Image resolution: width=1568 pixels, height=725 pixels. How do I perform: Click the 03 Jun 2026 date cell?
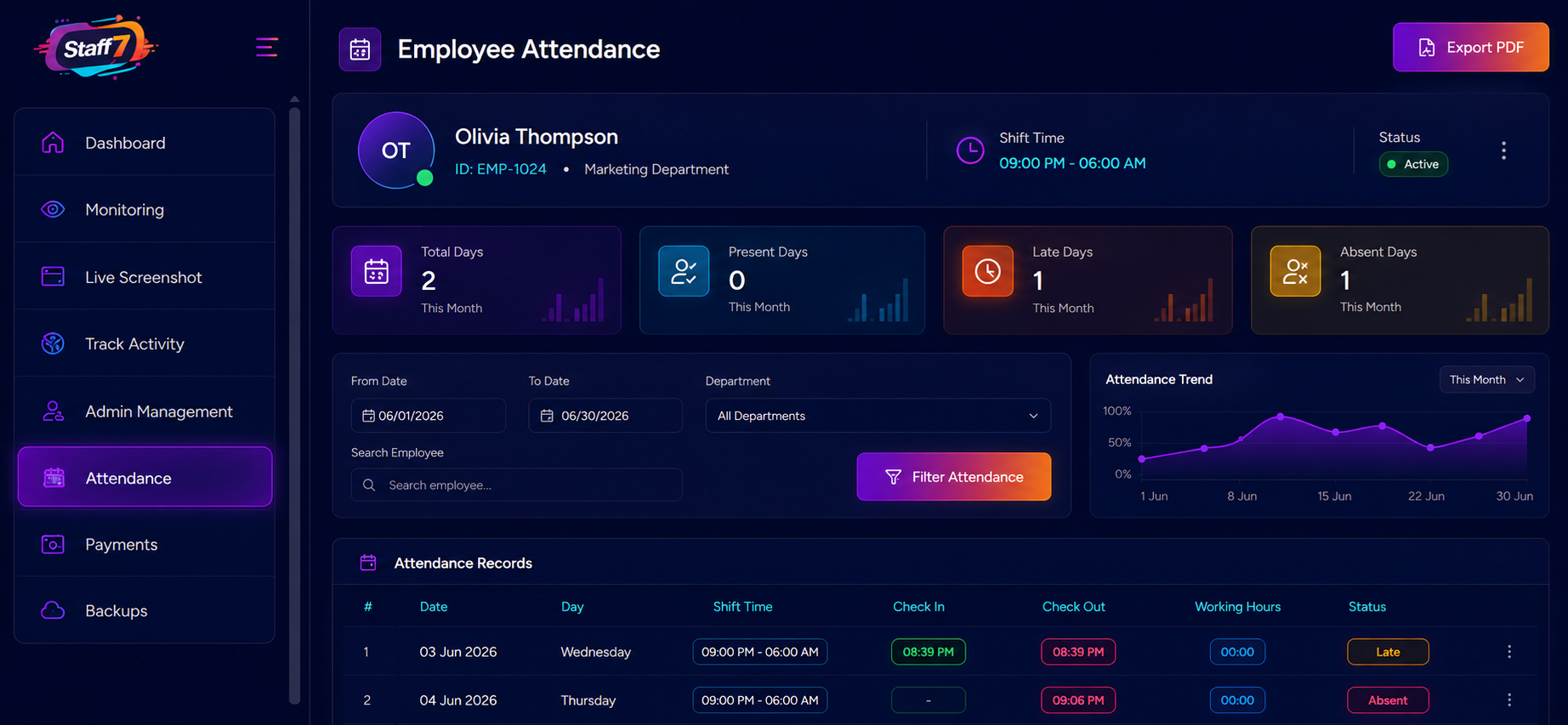(x=457, y=652)
